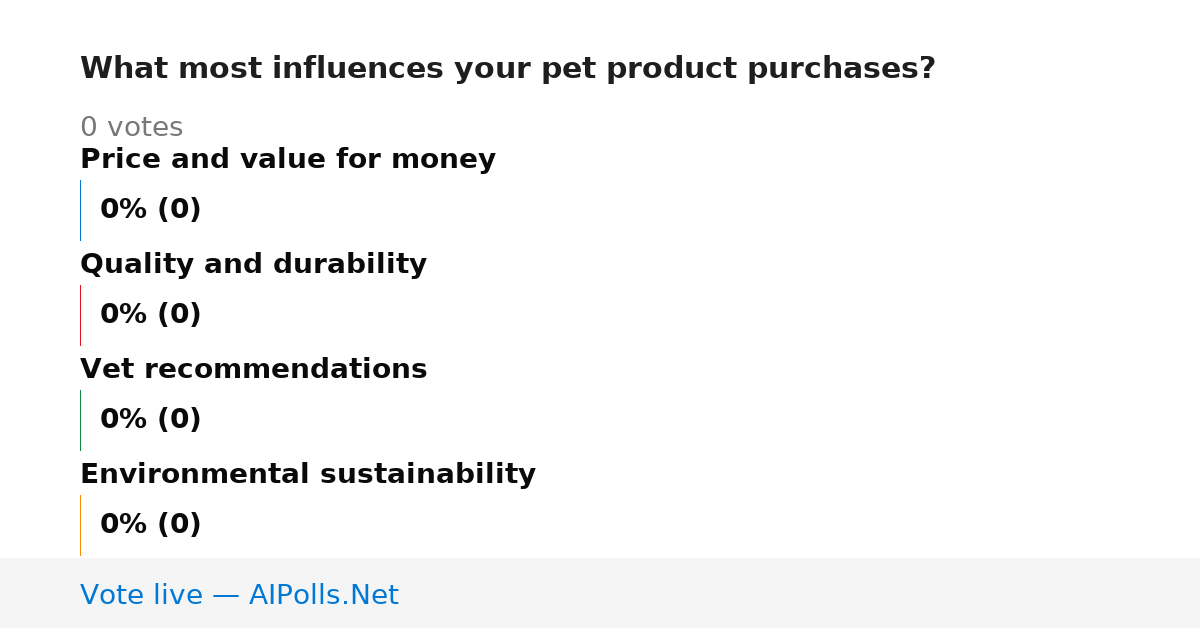
Task: Select Vet recommendations option
Action: [253, 370]
